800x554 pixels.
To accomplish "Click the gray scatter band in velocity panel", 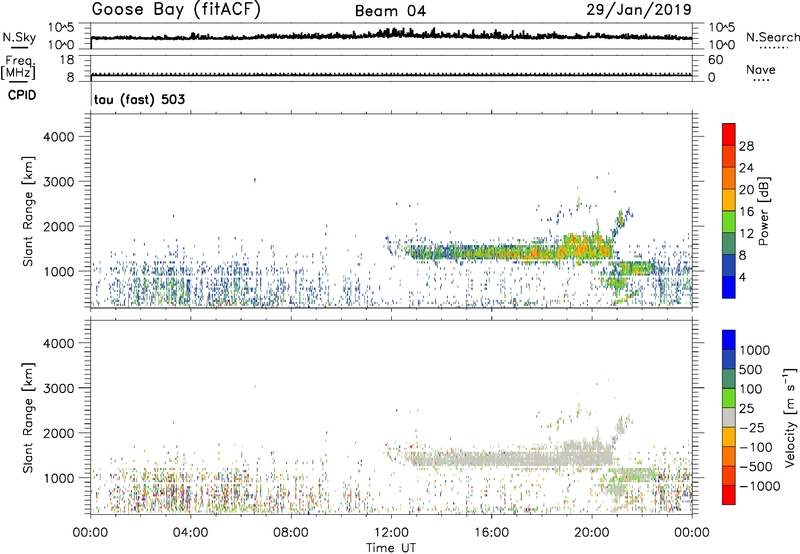I will click(510, 459).
